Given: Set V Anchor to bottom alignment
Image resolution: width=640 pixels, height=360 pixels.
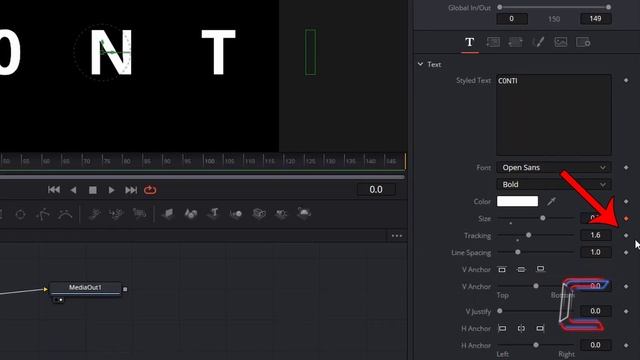Looking at the screenshot, I should 540,269.
